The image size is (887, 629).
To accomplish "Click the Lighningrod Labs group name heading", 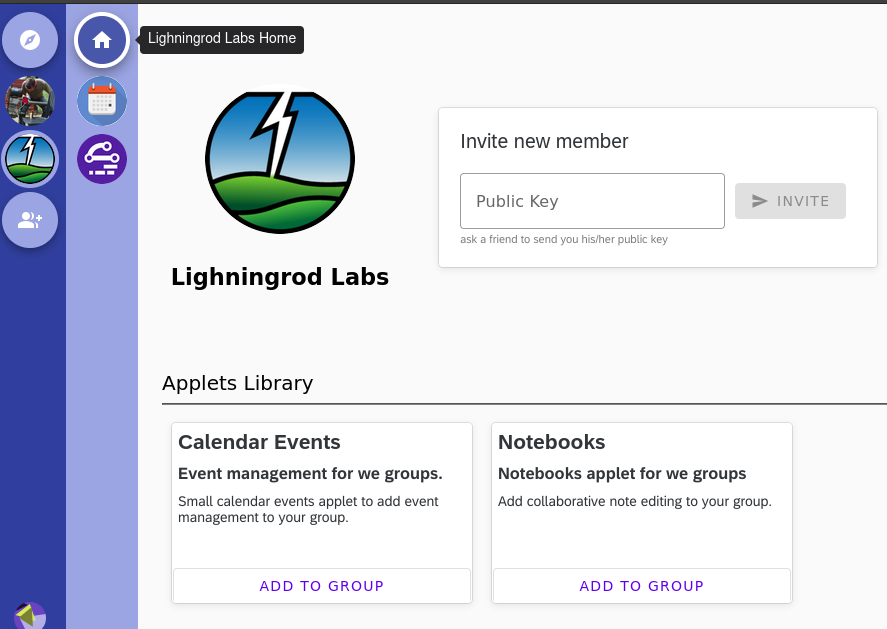I will (280, 277).
